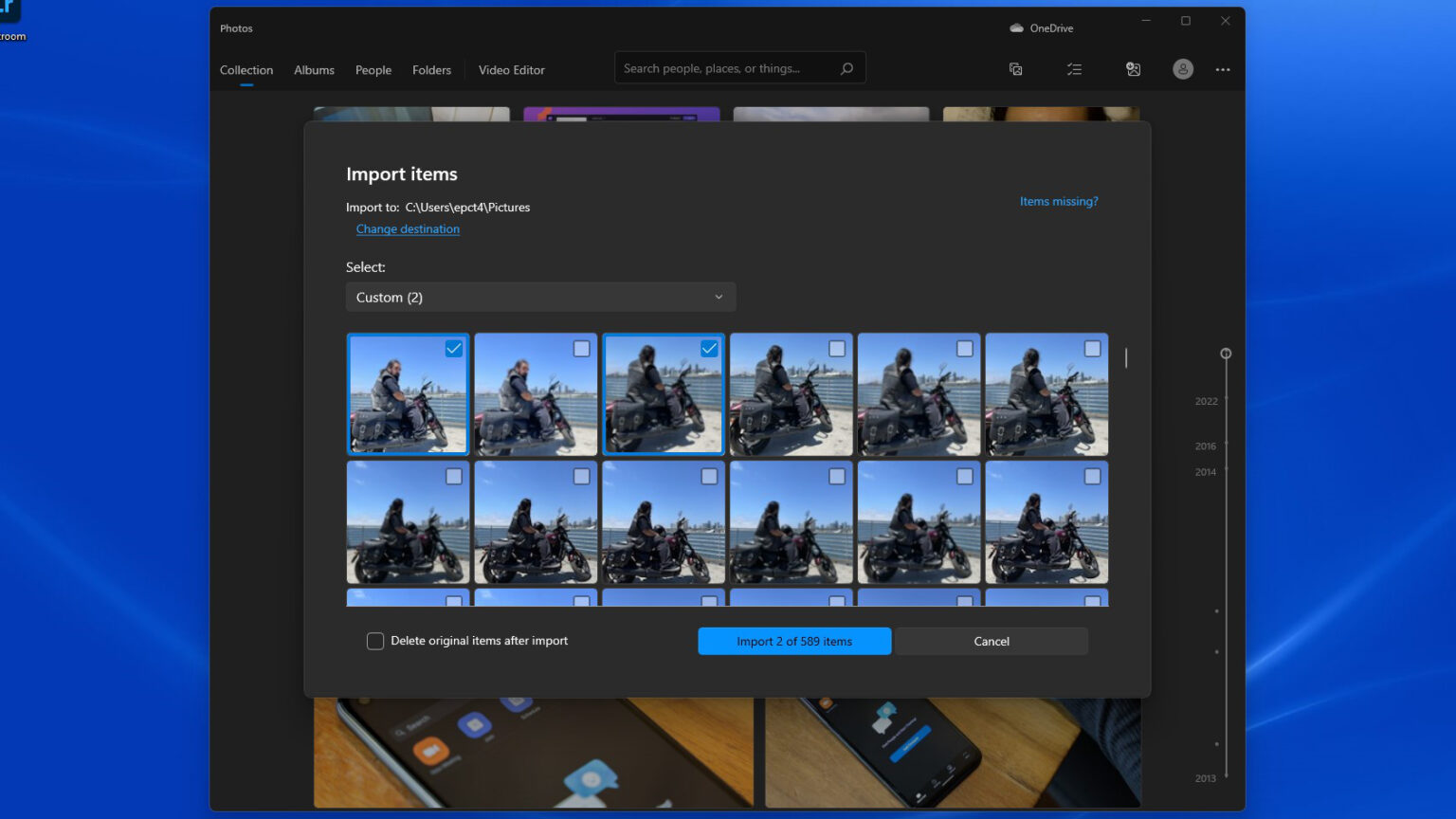Click the OneDrive cloud icon

(x=1015, y=27)
